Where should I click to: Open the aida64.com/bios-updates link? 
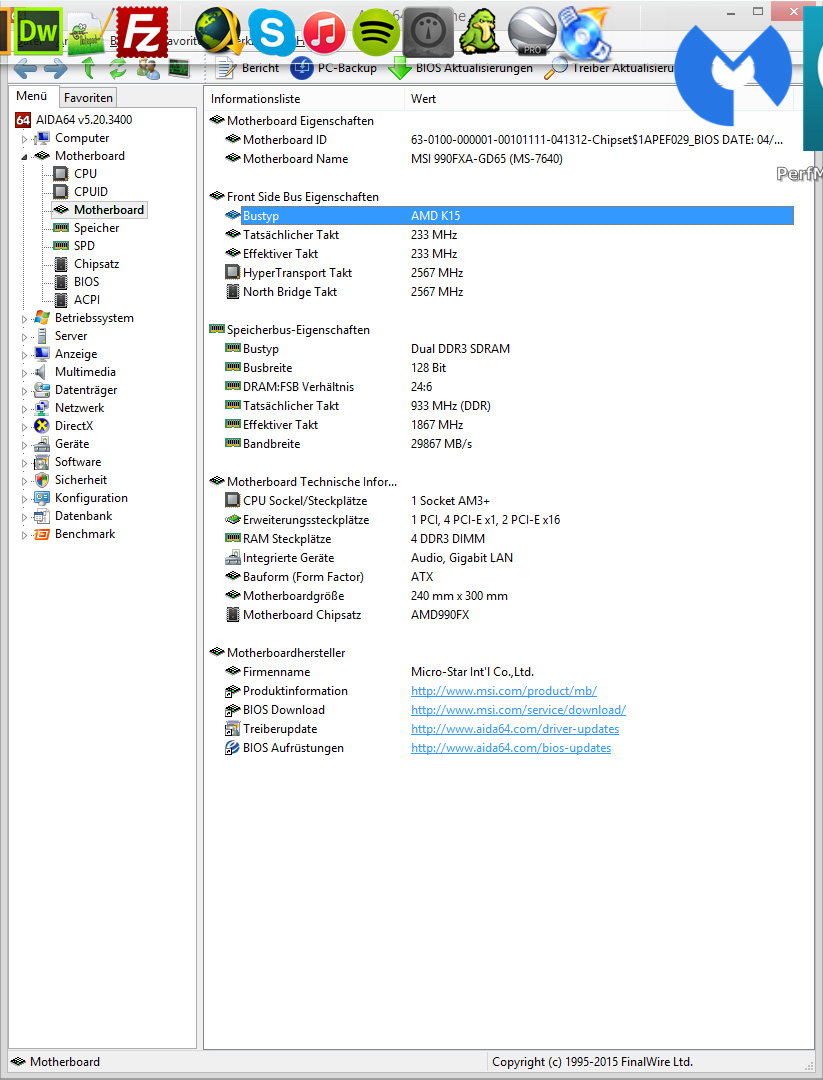(510, 748)
